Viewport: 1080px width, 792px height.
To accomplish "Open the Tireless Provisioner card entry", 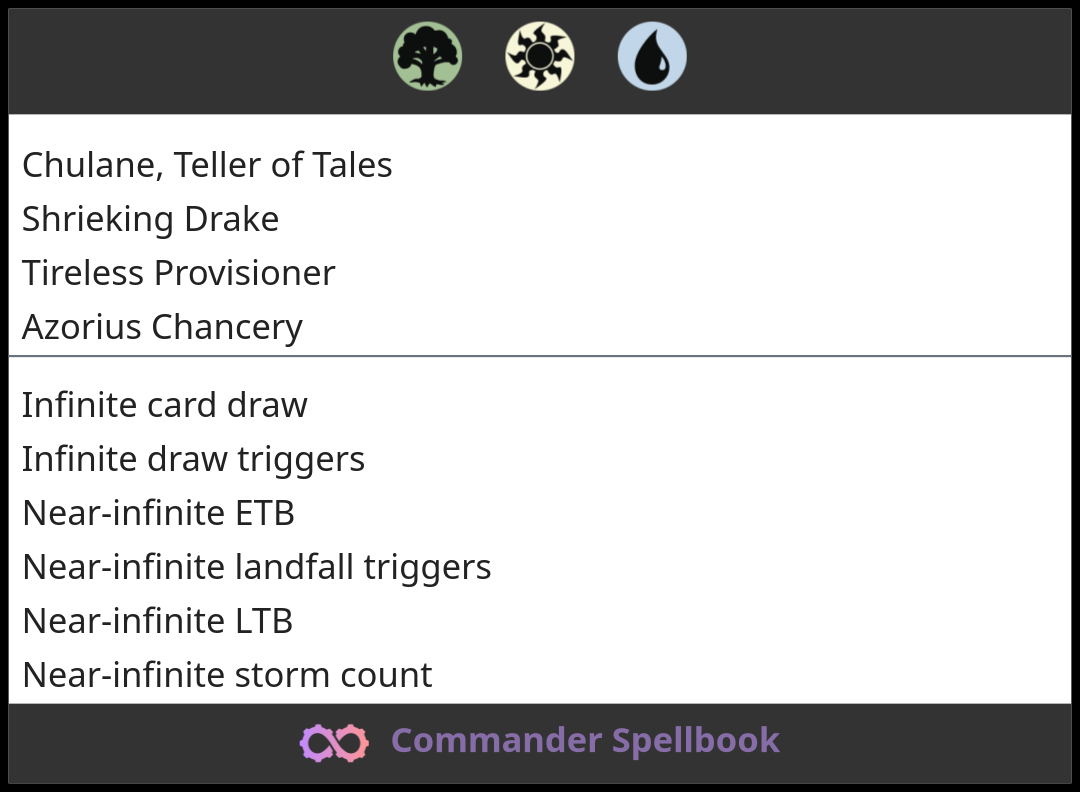I will tap(178, 273).
